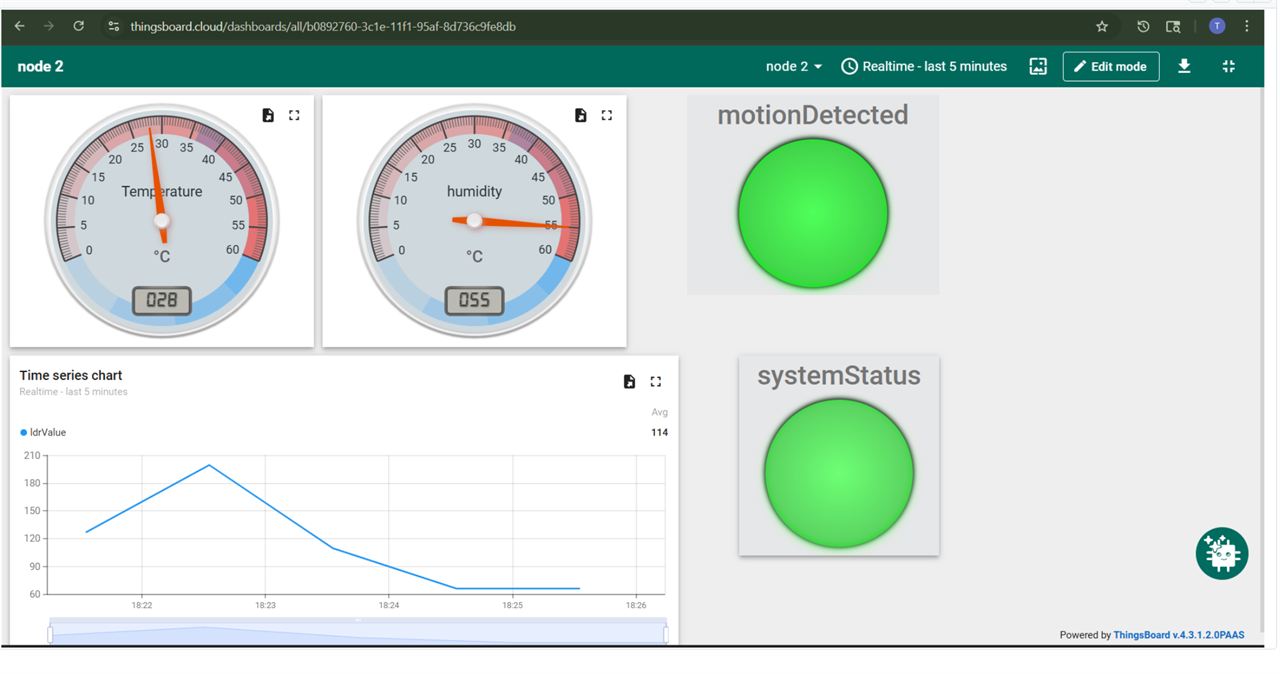The width and height of the screenshot is (1280, 674).
Task: Exit fullscreen with the collapse icon
Action: click(x=1229, y=66)
